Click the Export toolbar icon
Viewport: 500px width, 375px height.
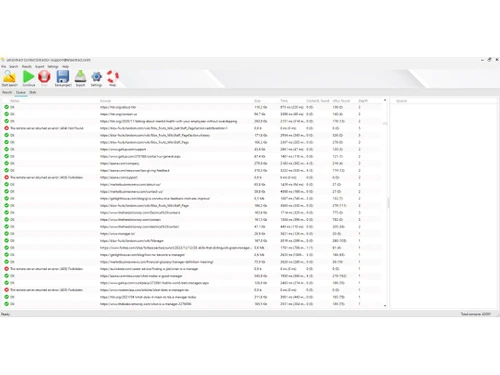pyautogui.click(x=80, y=77)
